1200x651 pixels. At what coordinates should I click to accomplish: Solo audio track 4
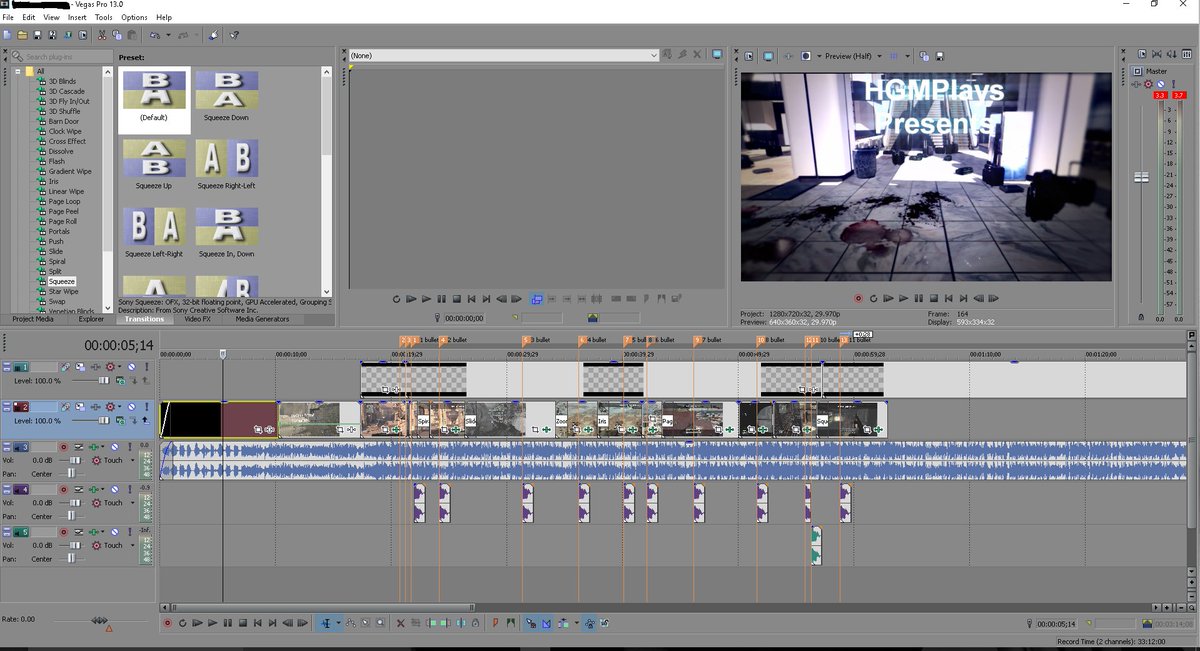130,489
